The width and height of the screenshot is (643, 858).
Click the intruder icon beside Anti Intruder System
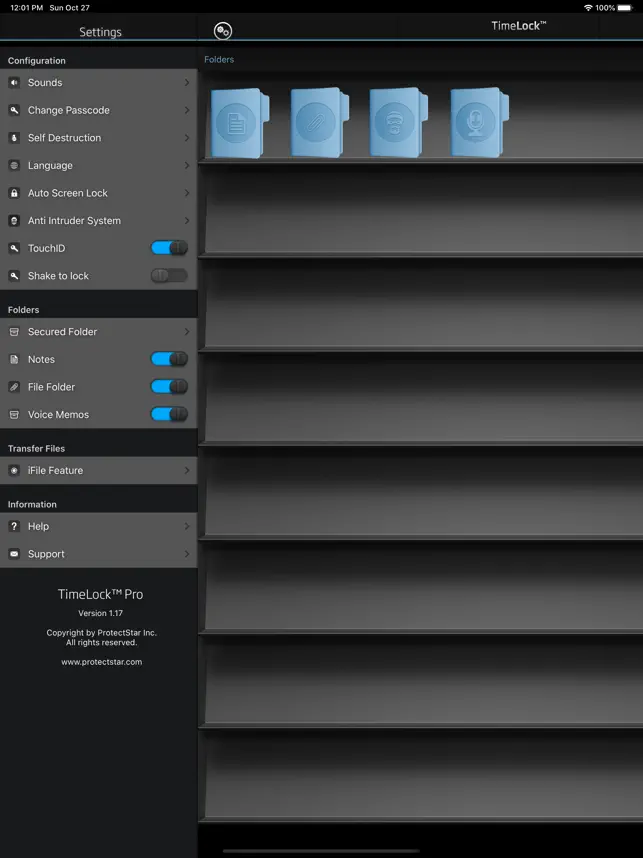pyautogui.click(x=14, y=221)
